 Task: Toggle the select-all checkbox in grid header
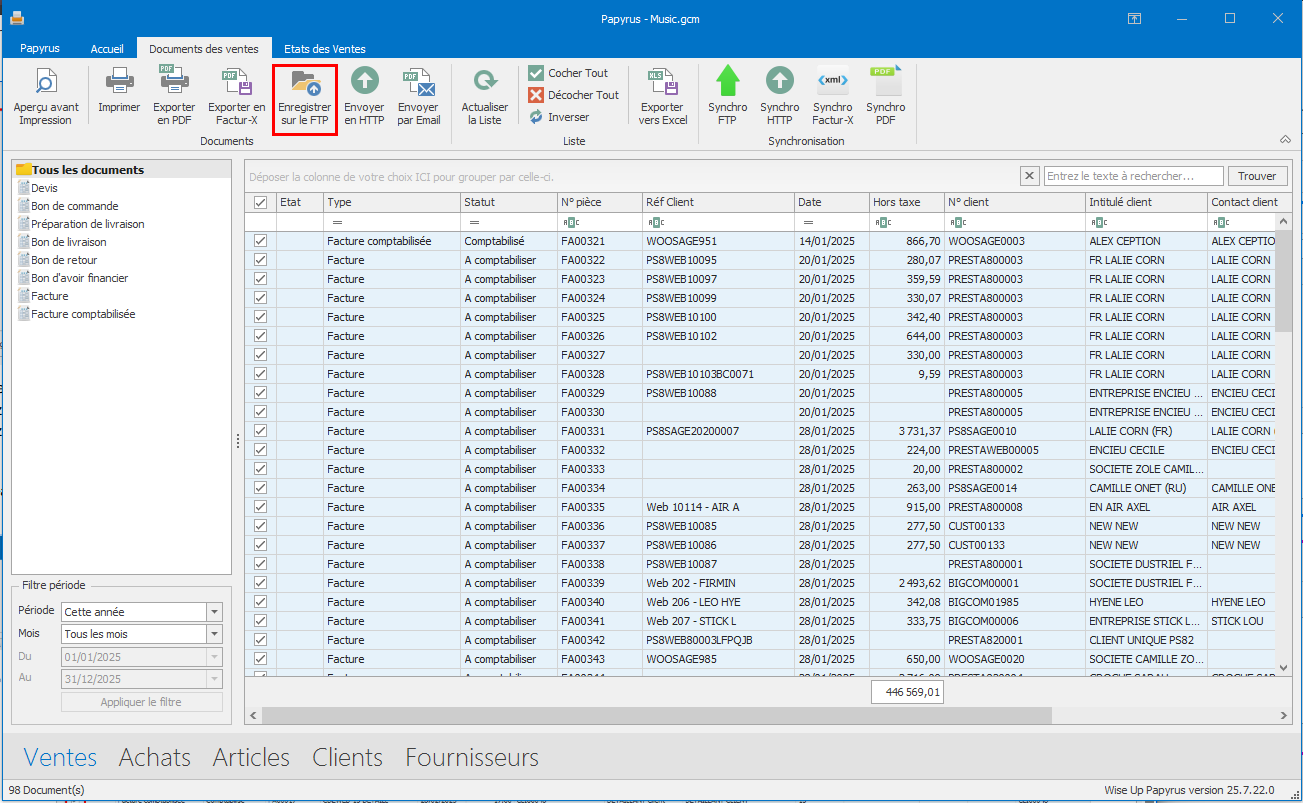[x=260, y=202]
